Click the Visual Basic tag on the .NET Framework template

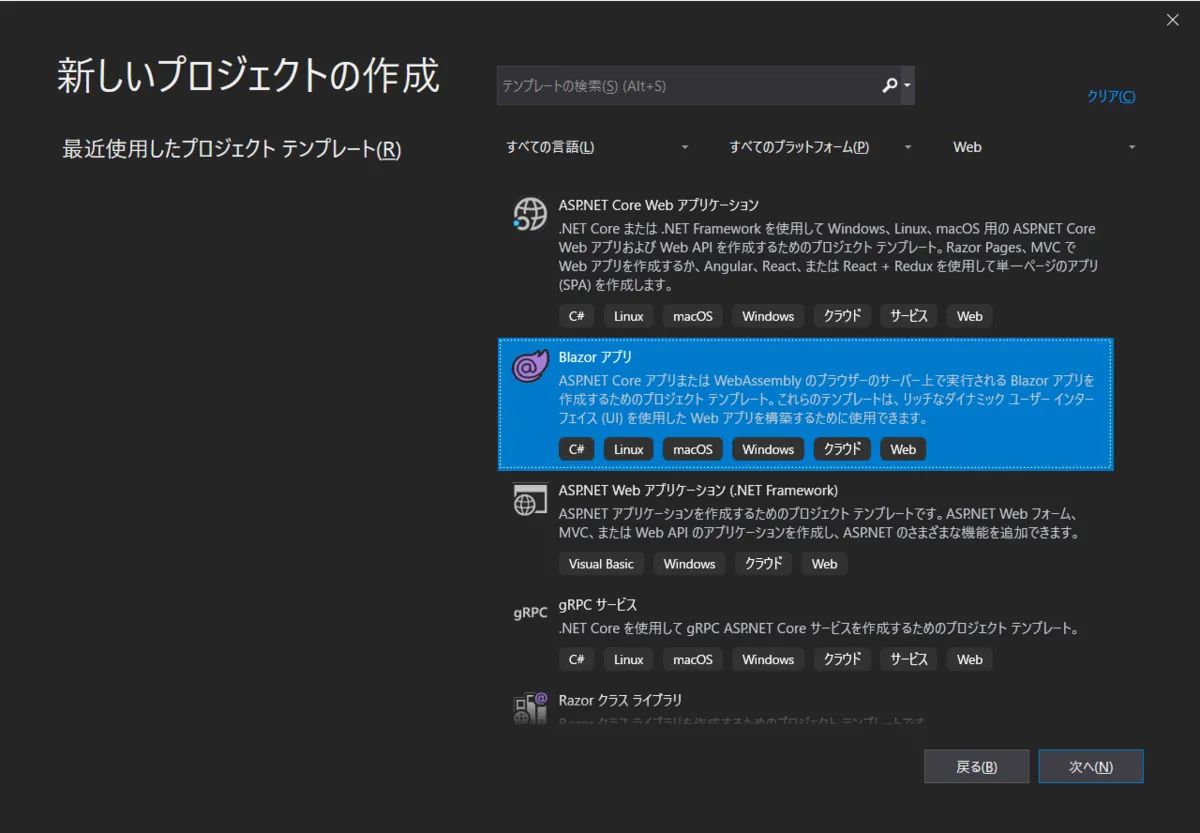(600, 563)
